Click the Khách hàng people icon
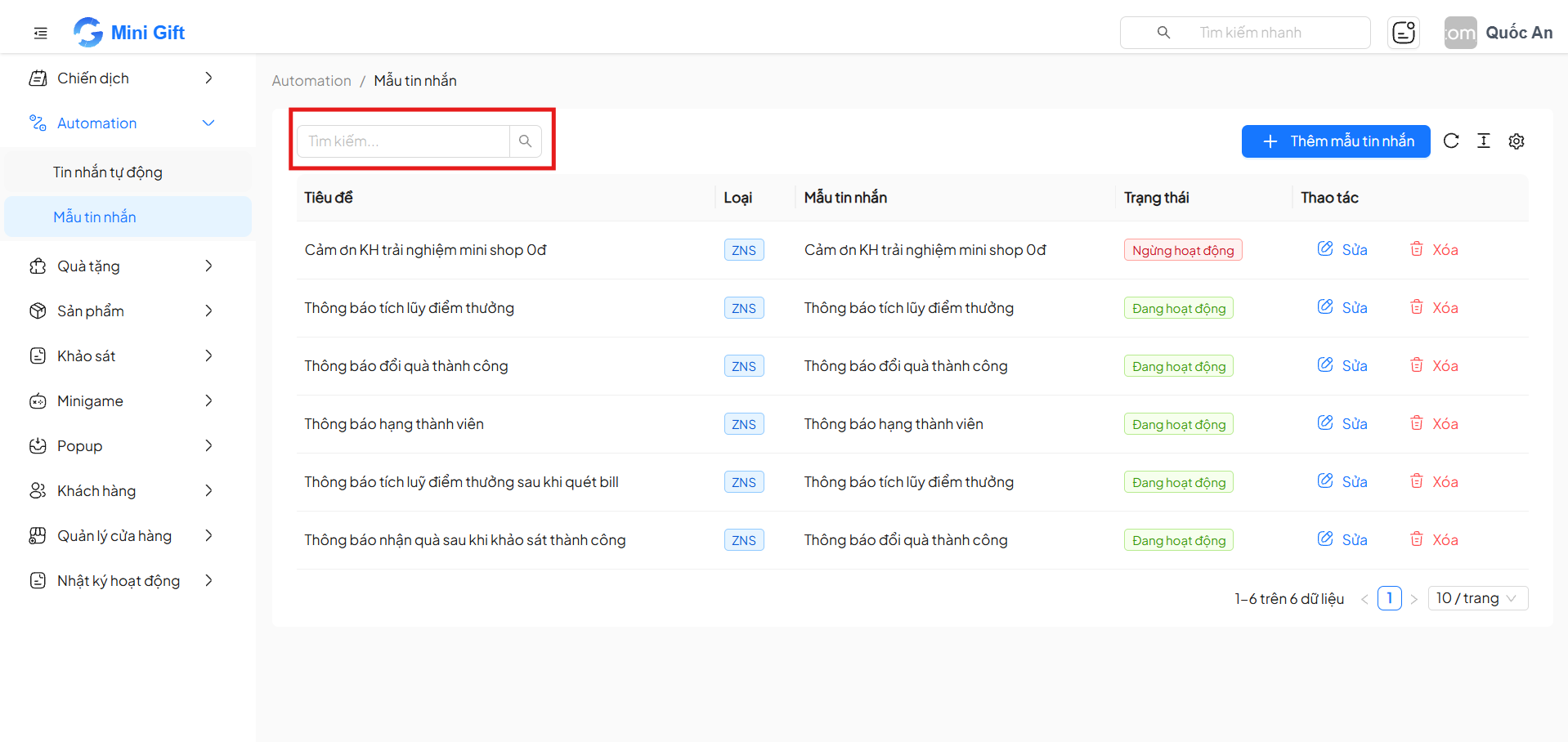This screenshot has width=1568, height=742. (38, 490)
